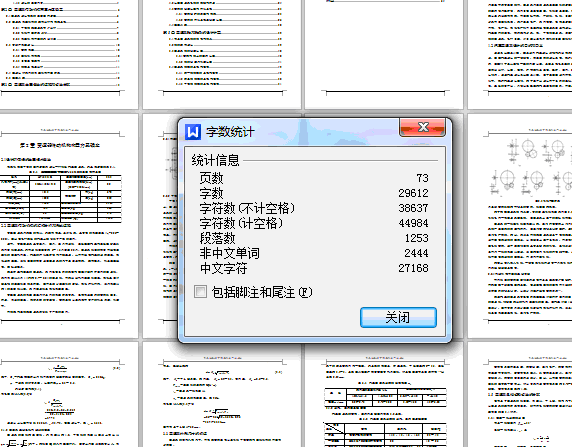Image resolution: width=572 pixels, height=447 pixels.
Task: Select the 中文字符 value 27168
Action: [x=413, y=268]
